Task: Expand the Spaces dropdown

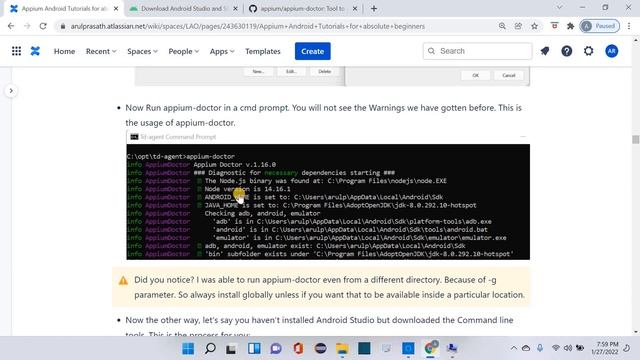Action: click(x=142, y=51)
